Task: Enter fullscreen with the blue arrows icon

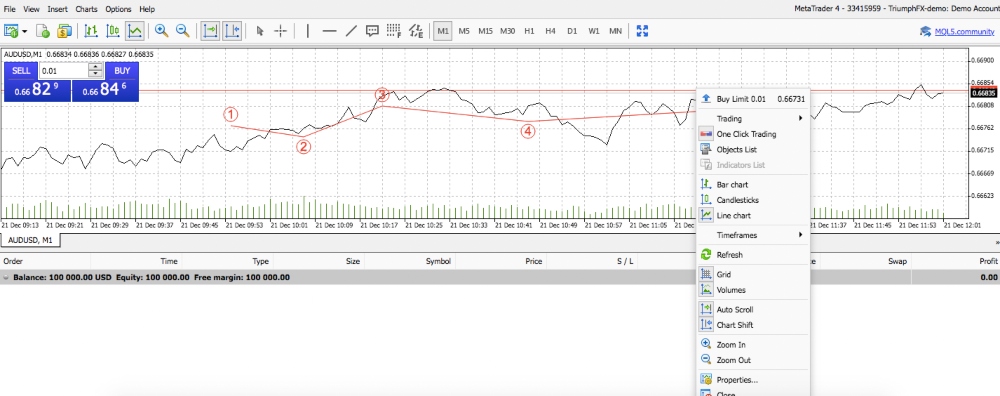Action: point(642,31)
